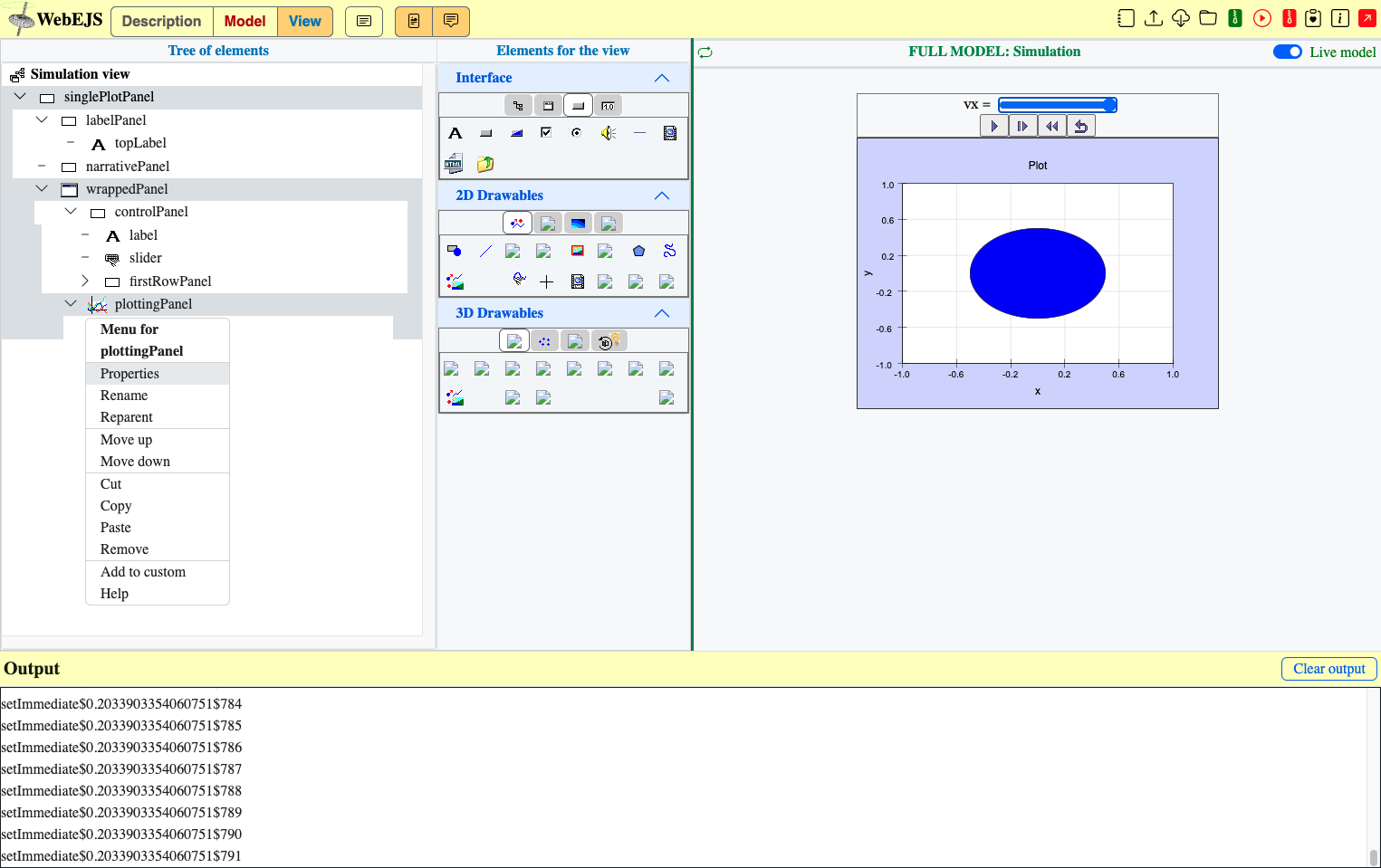Refresh the full model preview with green arrows icon
This screenshot has height=868, width=1381.
point(705,52)
